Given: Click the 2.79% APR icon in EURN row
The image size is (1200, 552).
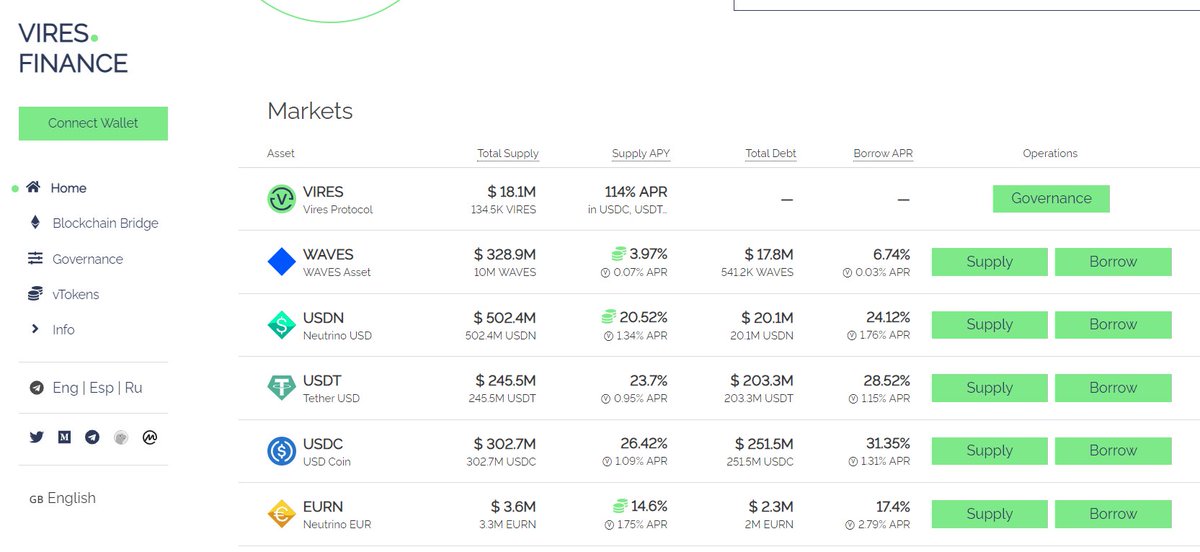Looking at the screenshot, I should (850, 524).
